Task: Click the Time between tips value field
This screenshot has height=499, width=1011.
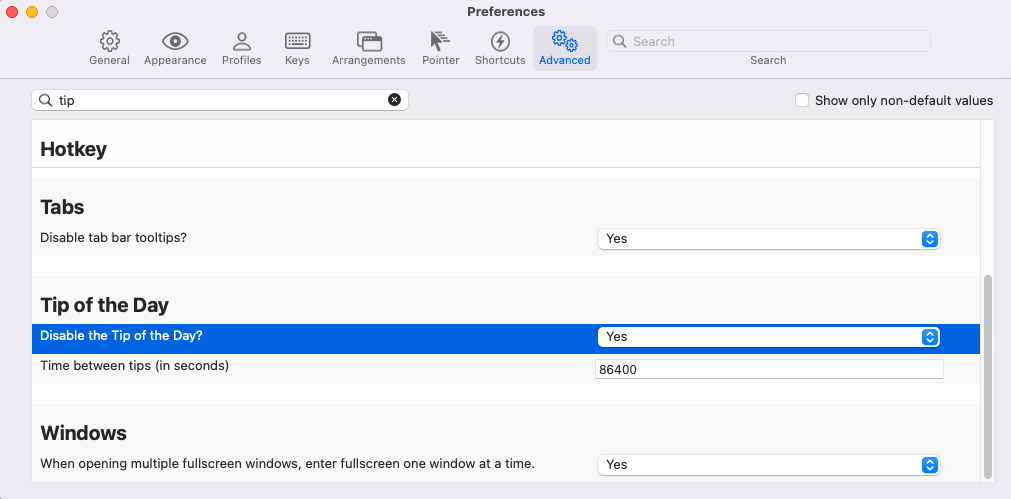Action: (x=769, y=369)
